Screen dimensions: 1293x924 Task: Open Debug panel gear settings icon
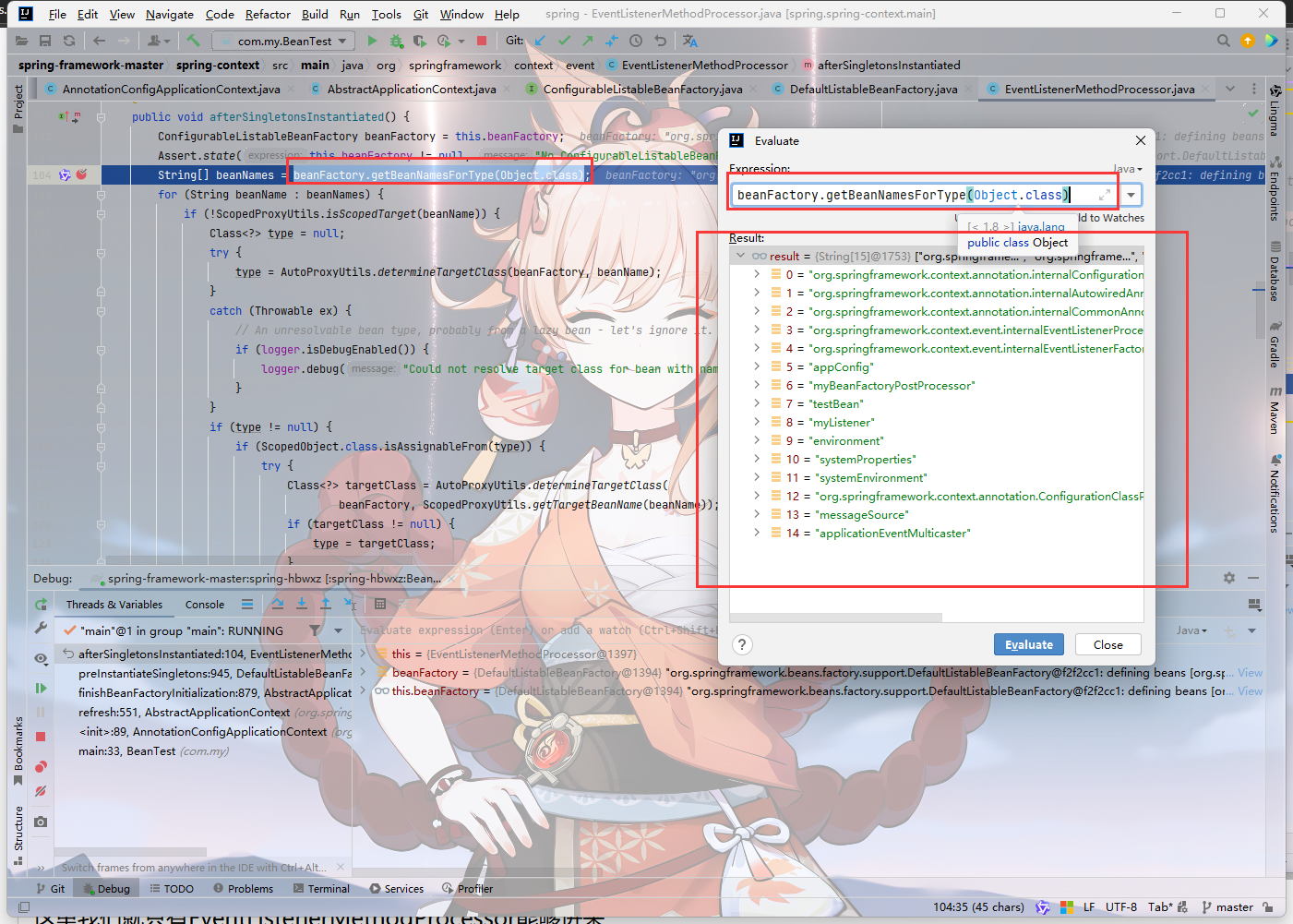1229,578
